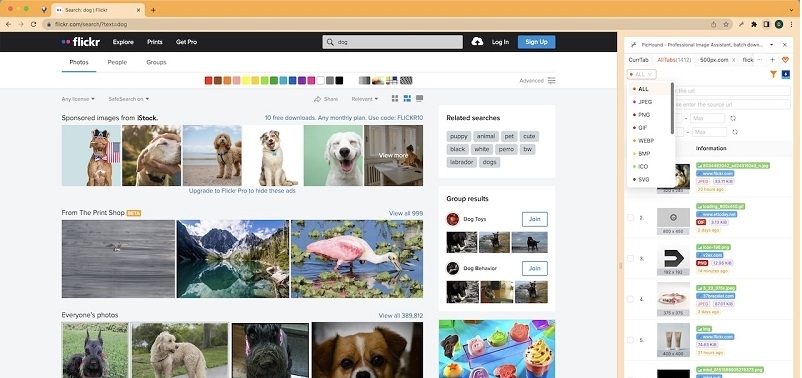Filter photos by black color swatch

tap(339, 80)
